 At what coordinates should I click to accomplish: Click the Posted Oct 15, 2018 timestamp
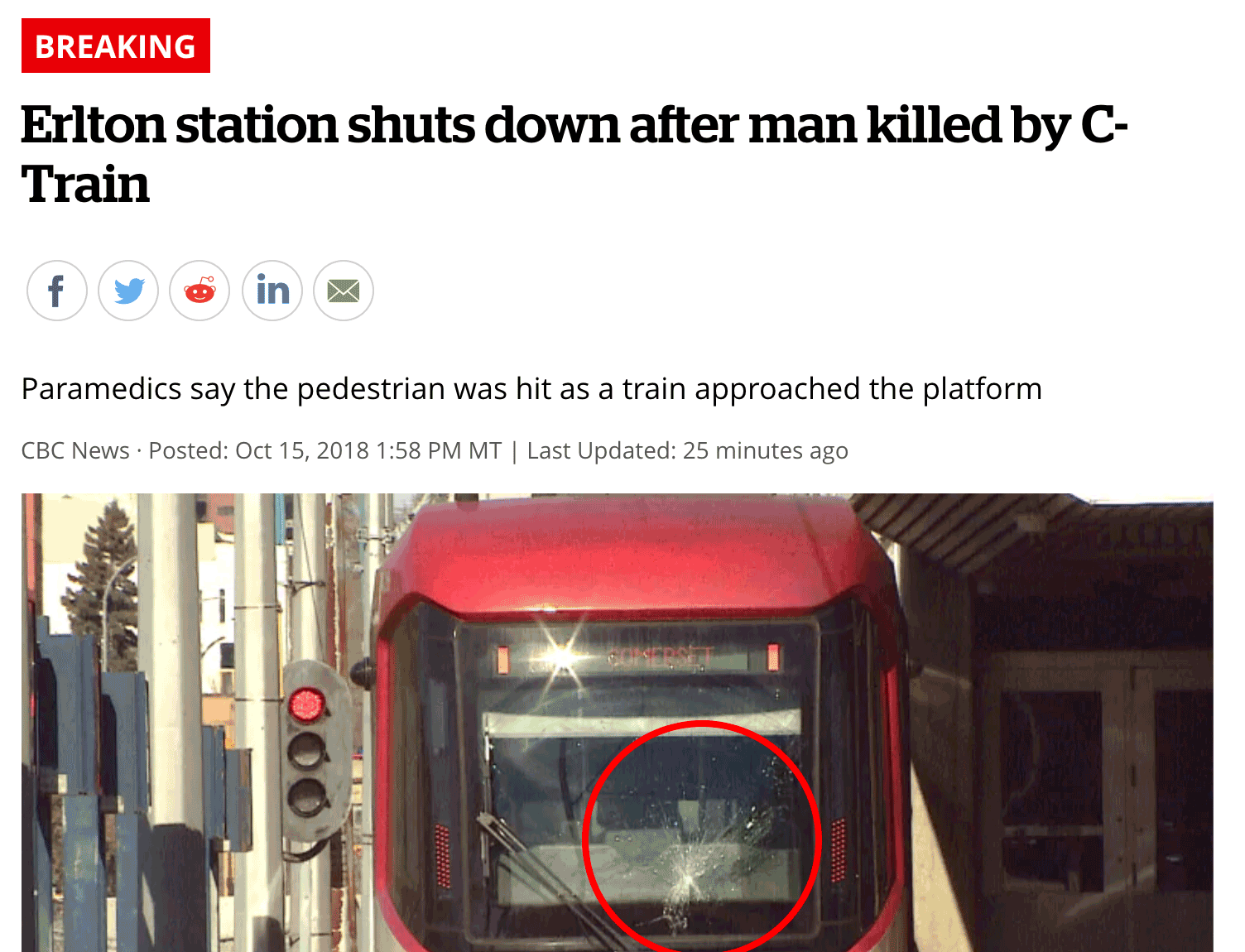325,450
